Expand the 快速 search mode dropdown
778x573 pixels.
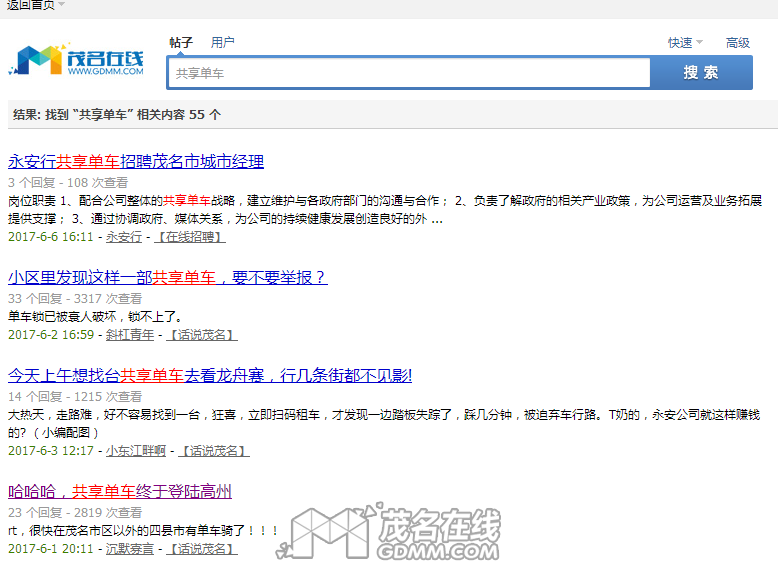click(x=685, y=43)
